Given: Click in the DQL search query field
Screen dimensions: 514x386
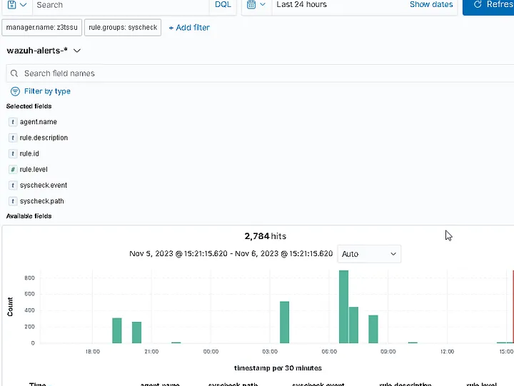Looking at the screenshot, I should click(x=121, y=5).
